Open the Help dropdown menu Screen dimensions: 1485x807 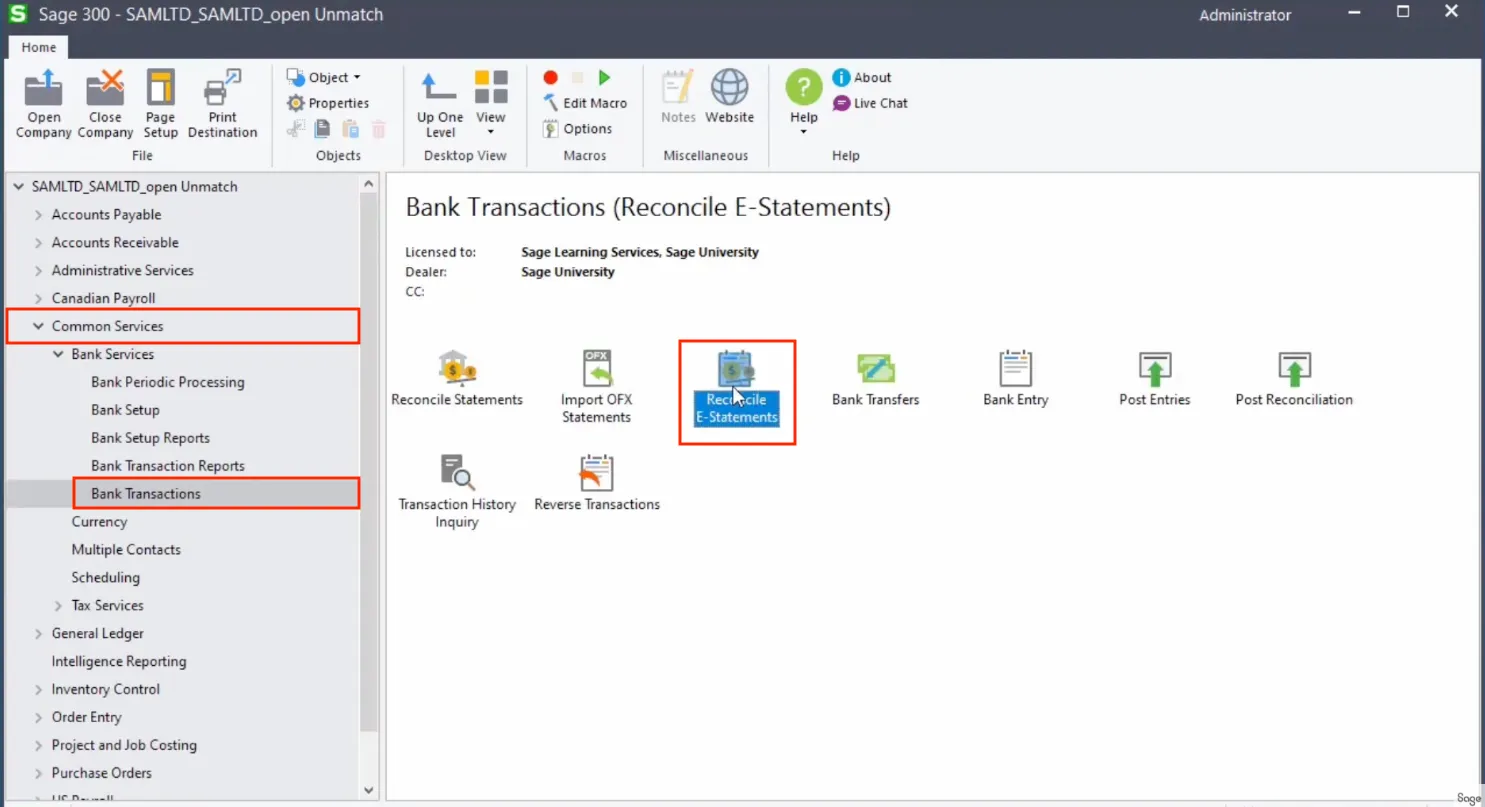(x=804, y=104)
